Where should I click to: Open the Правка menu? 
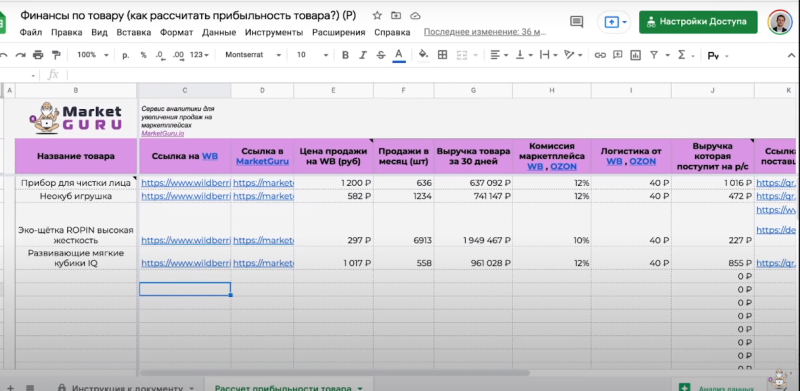click(66, 33)
